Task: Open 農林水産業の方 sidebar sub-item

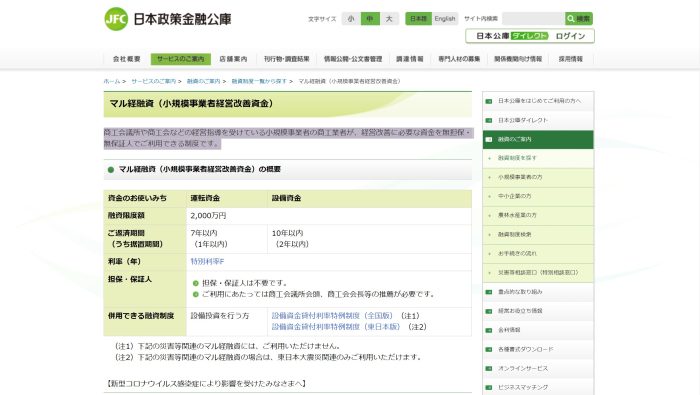Action: pos(538,216)
